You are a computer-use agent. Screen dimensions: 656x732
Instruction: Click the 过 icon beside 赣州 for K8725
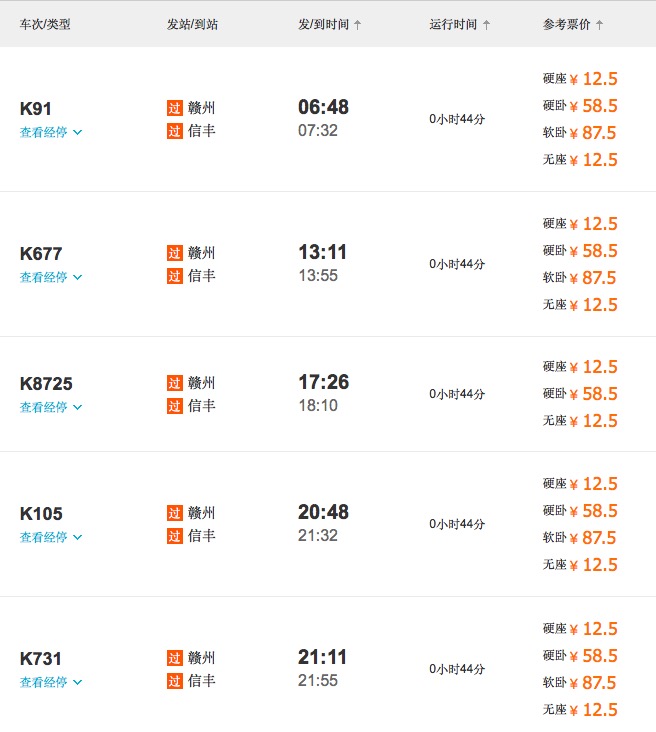[175, 383]
